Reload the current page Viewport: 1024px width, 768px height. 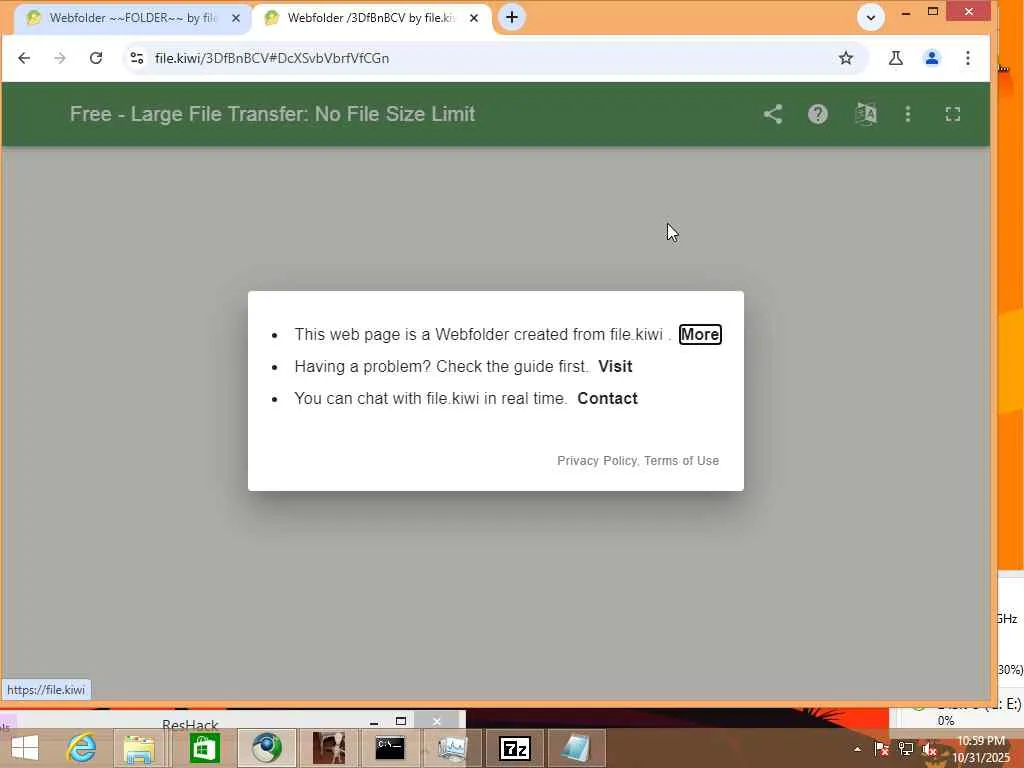point(96,58)
